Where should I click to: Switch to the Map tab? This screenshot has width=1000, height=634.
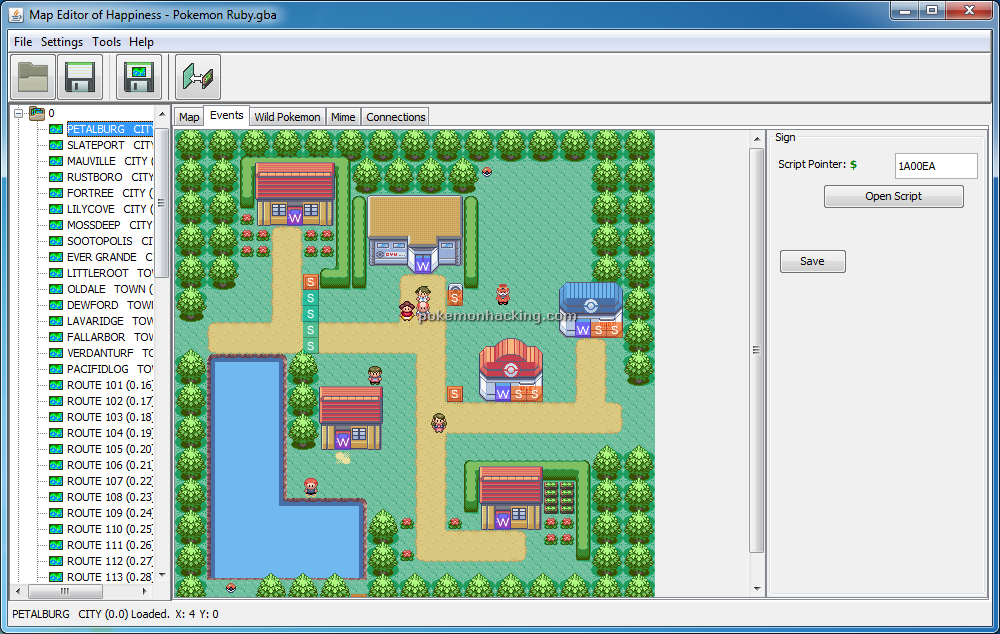point(189,117)
